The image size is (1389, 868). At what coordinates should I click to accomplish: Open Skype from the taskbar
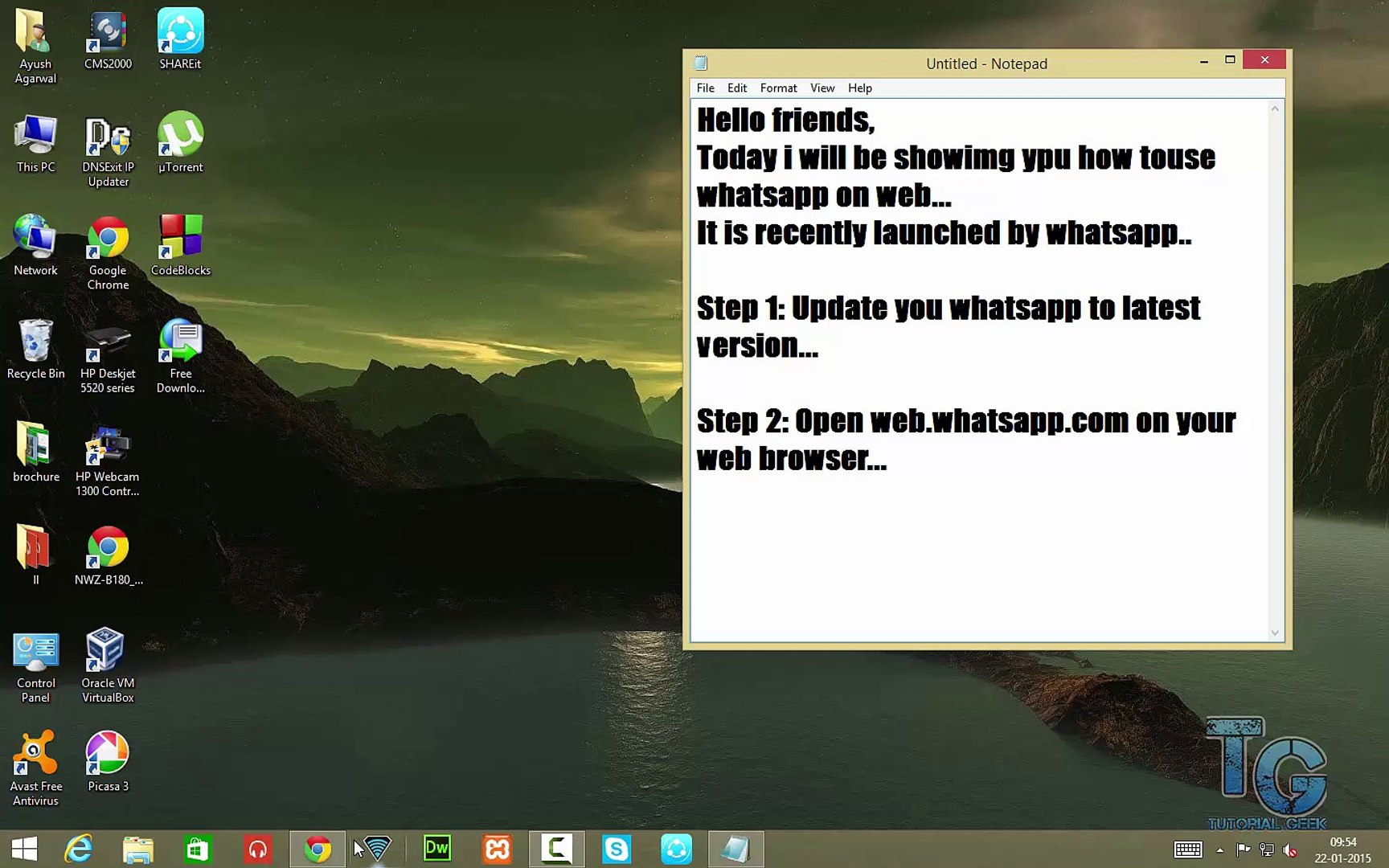pyautogui.click(x=617, y=848)
